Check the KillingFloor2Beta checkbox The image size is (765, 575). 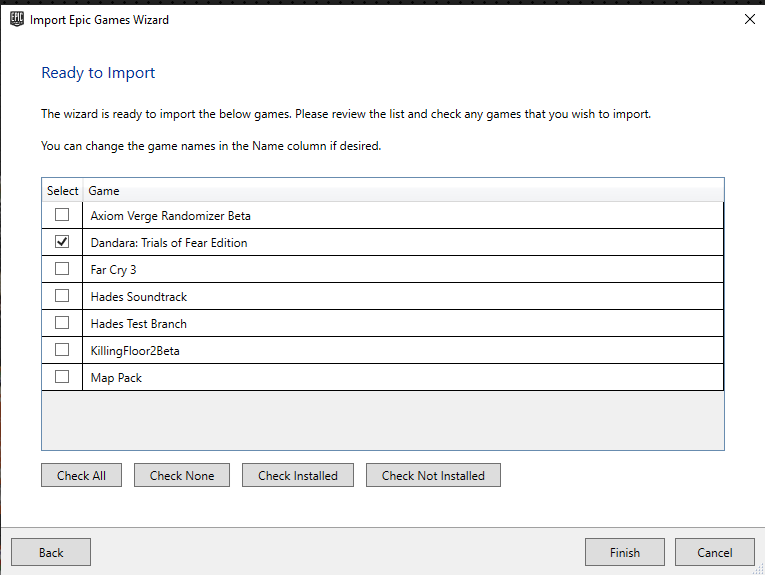point(62,350)
